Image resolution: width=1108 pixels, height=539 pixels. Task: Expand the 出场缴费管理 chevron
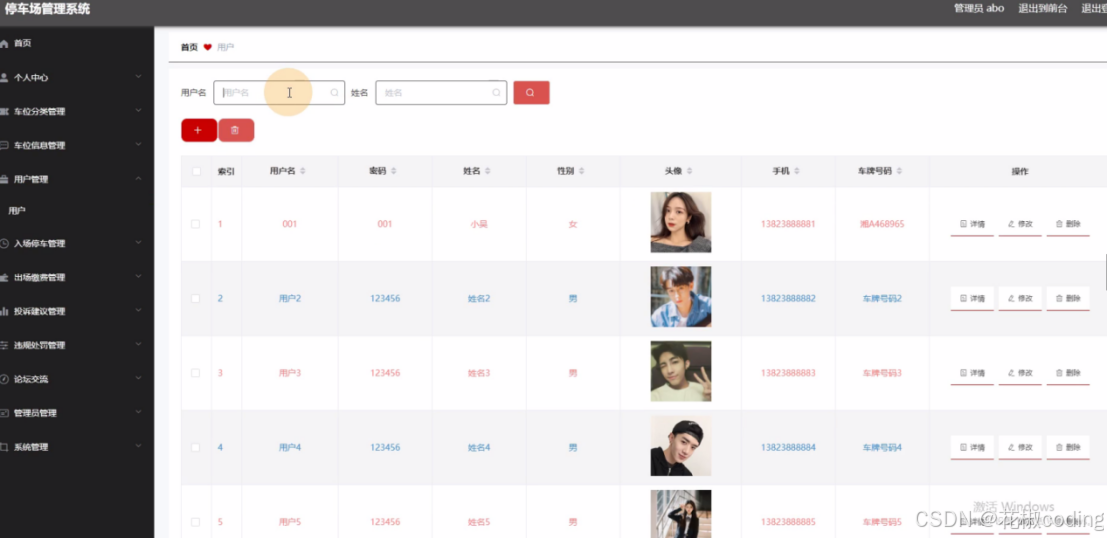pos(138,276)
